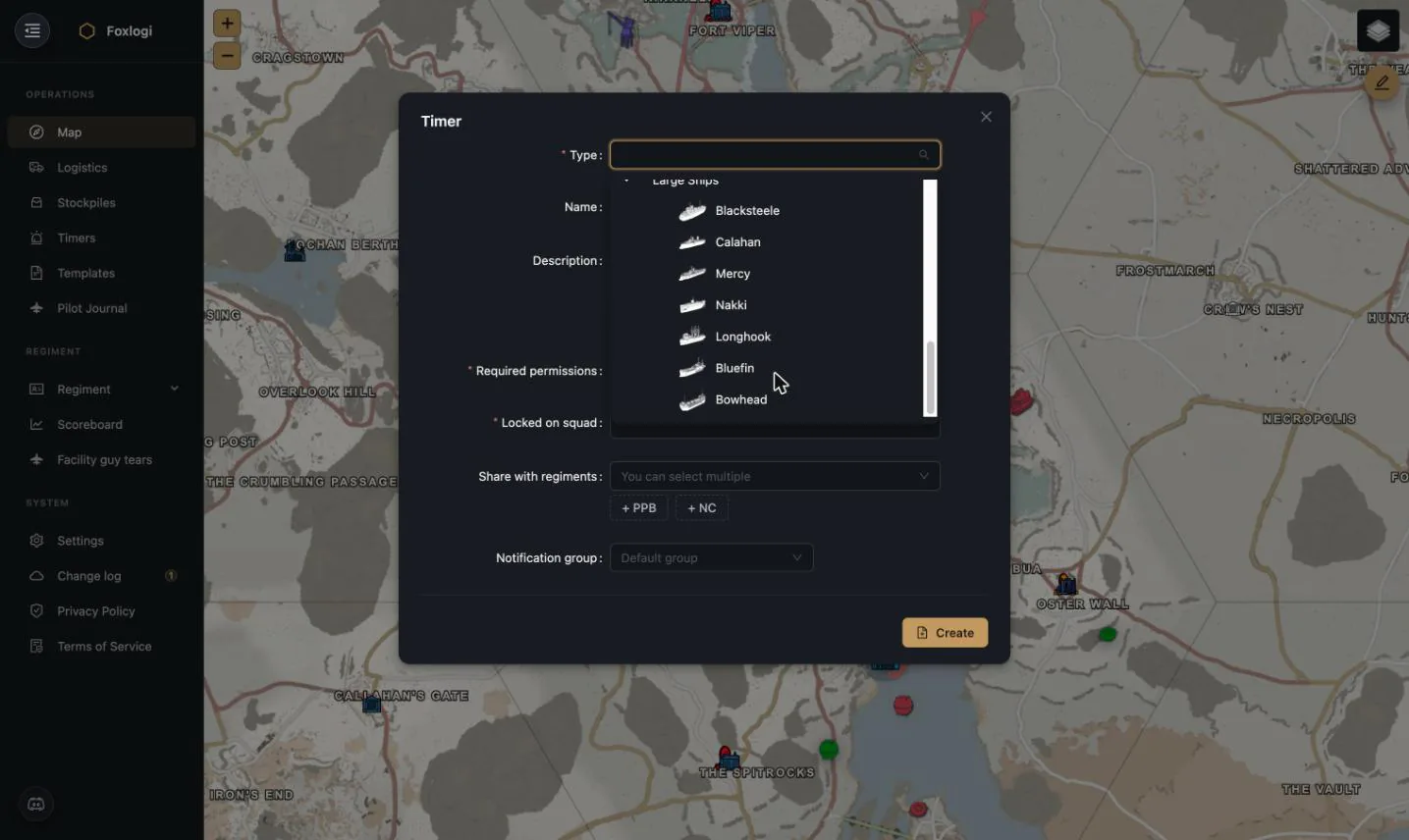Click green marker near The Spitrocks

click(829, 750)
